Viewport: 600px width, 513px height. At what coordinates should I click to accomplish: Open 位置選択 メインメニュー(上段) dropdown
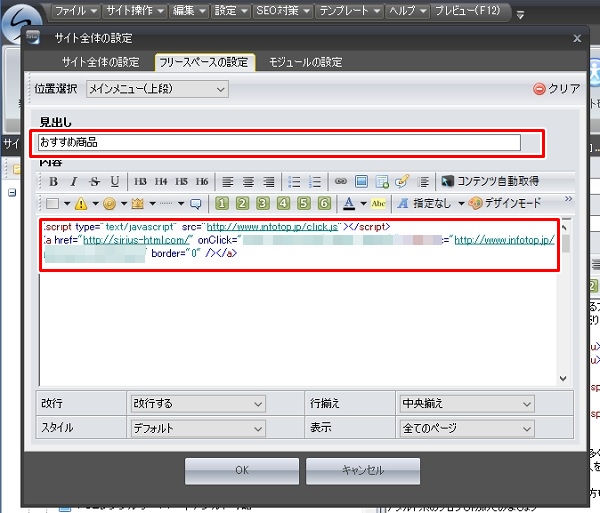[157, 89]
